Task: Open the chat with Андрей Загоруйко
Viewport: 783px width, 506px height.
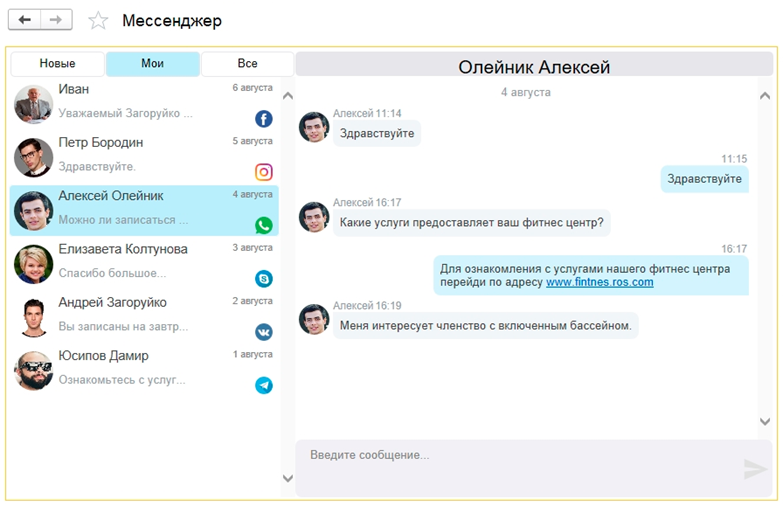Action: point(144,317)
